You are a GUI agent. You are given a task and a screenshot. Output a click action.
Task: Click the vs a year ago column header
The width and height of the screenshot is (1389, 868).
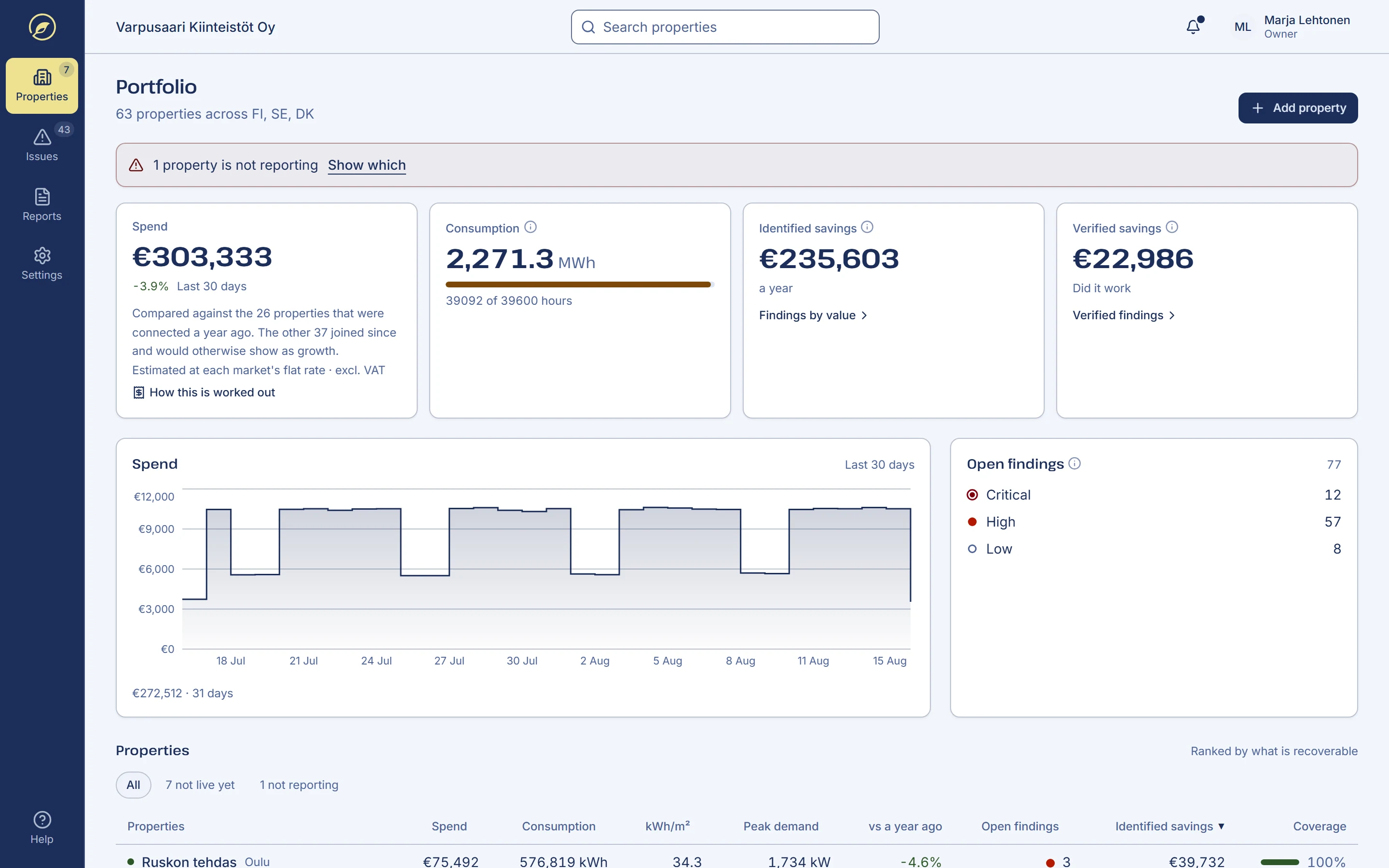pos(905,826)
